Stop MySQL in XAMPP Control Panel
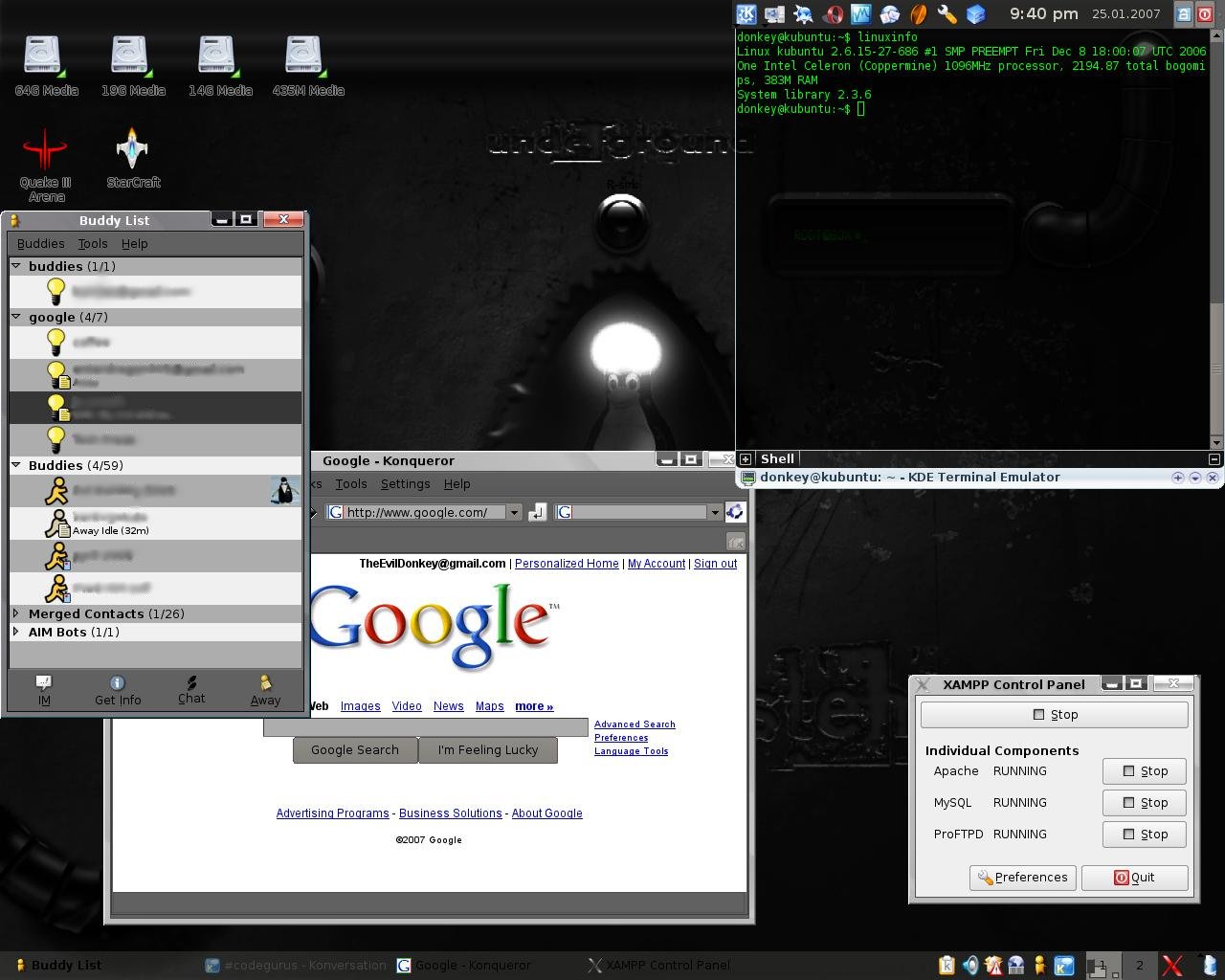Viewport: 1225px width, 980px height. (x=1145, y=802)
